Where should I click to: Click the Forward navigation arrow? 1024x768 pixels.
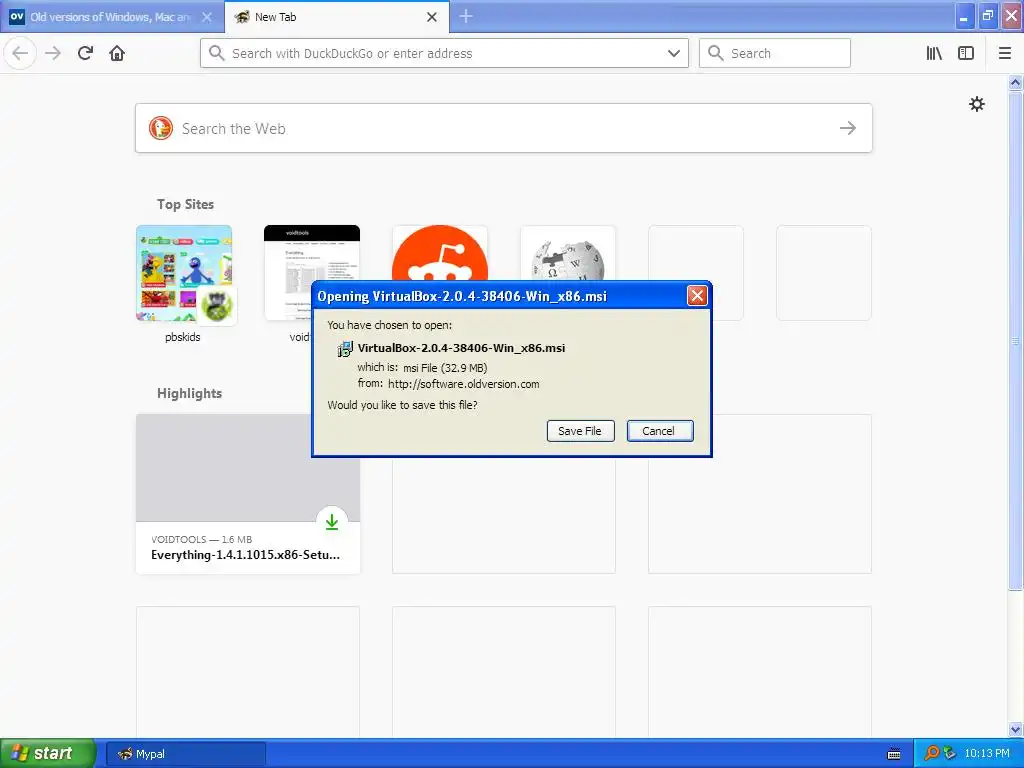[x=53, y=53]
